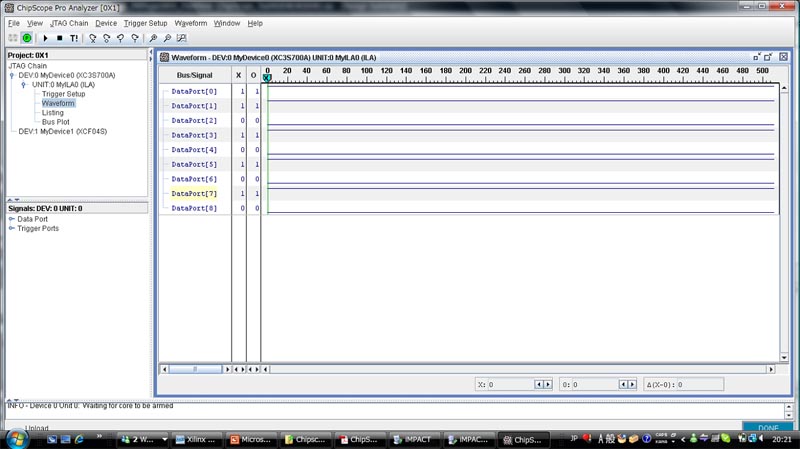
Task: Click the Internet Explorer quick launch icon
Action: (x=79, y=439)
